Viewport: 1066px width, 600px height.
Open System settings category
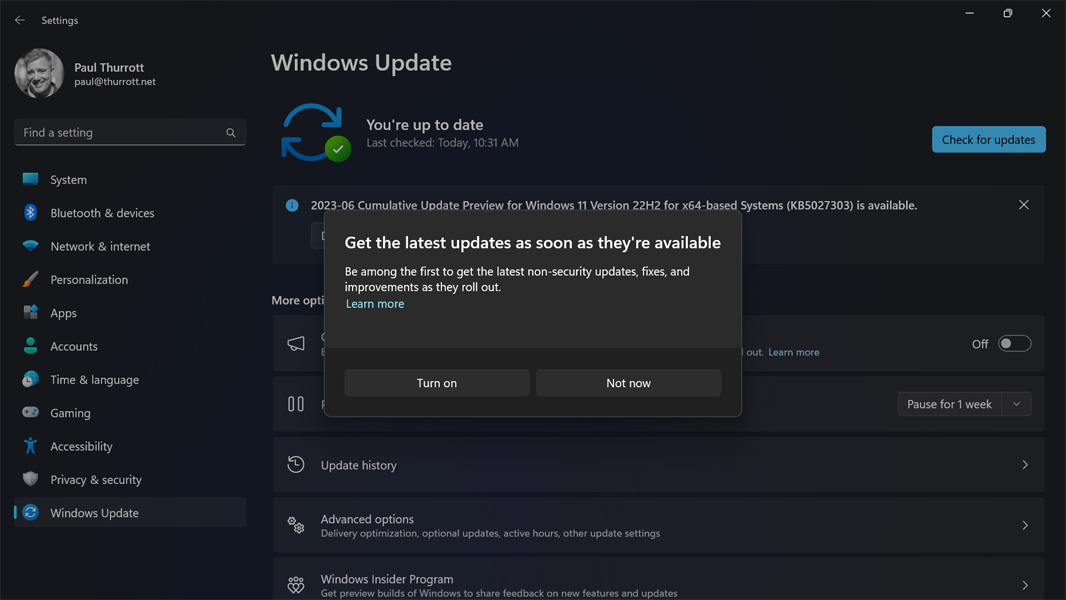tap(130, 179)
